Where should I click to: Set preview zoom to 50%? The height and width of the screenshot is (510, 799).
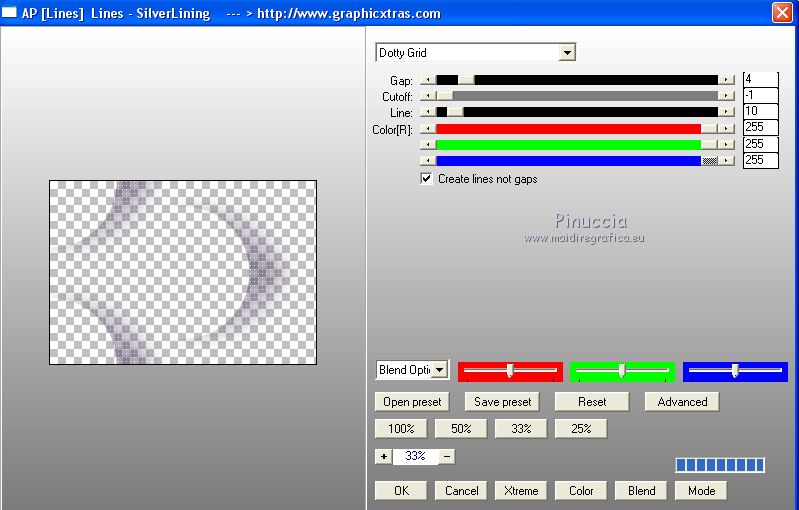(x=461, y=429)
